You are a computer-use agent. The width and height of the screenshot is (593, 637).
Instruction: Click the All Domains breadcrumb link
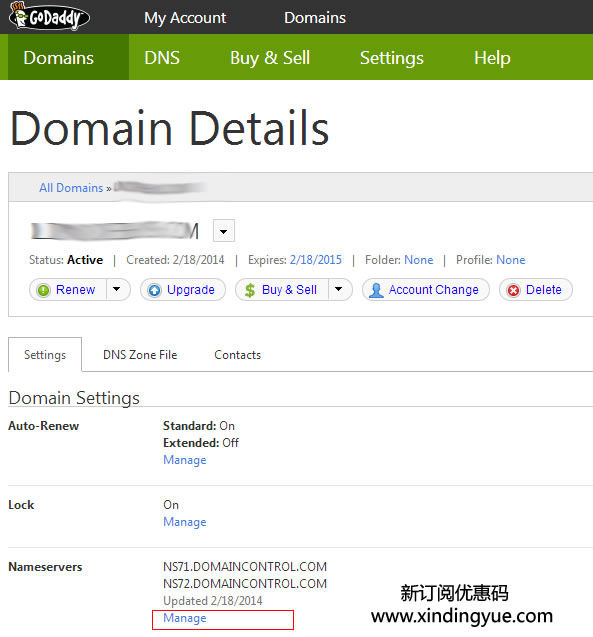(71, 188)
